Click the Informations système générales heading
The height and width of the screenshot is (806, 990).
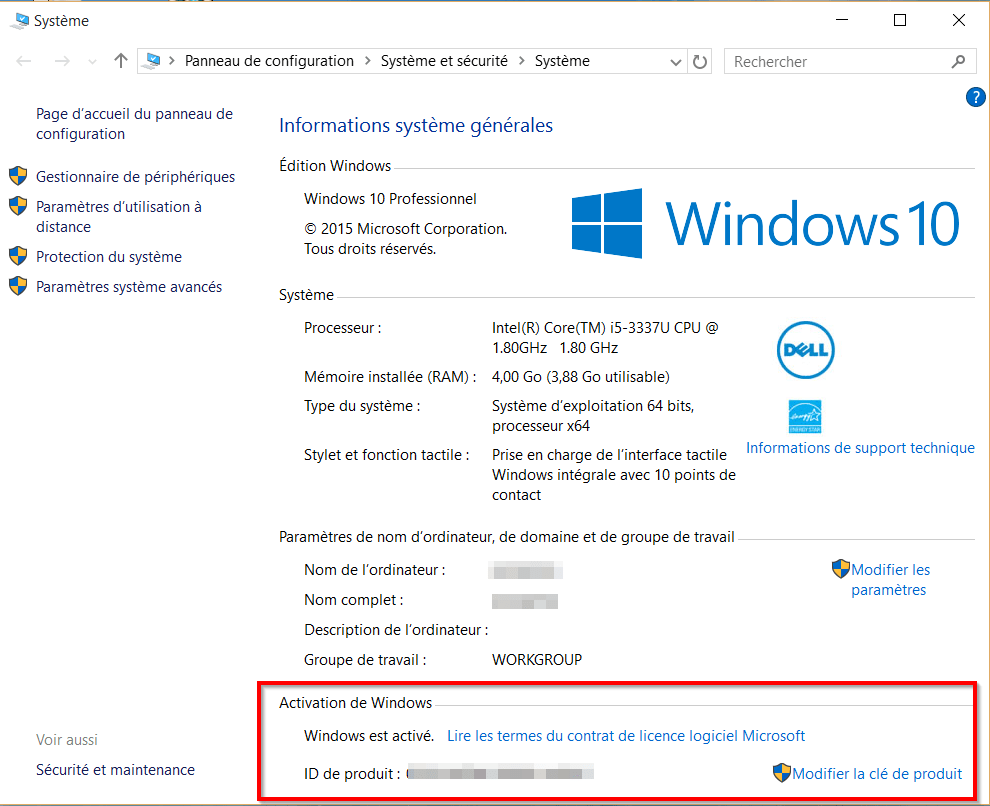(415, 126)
